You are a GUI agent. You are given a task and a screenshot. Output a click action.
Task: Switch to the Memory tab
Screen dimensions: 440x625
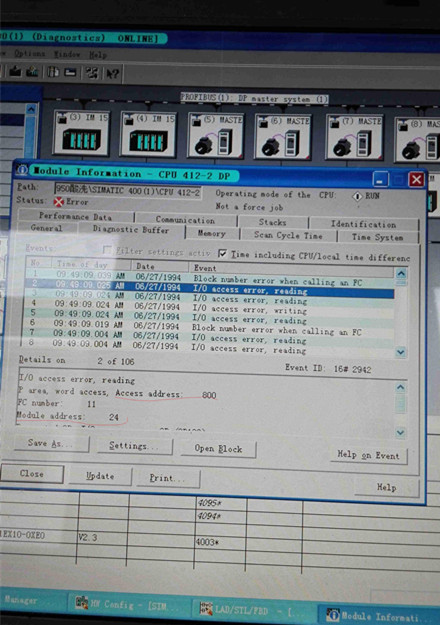[212, 234]
